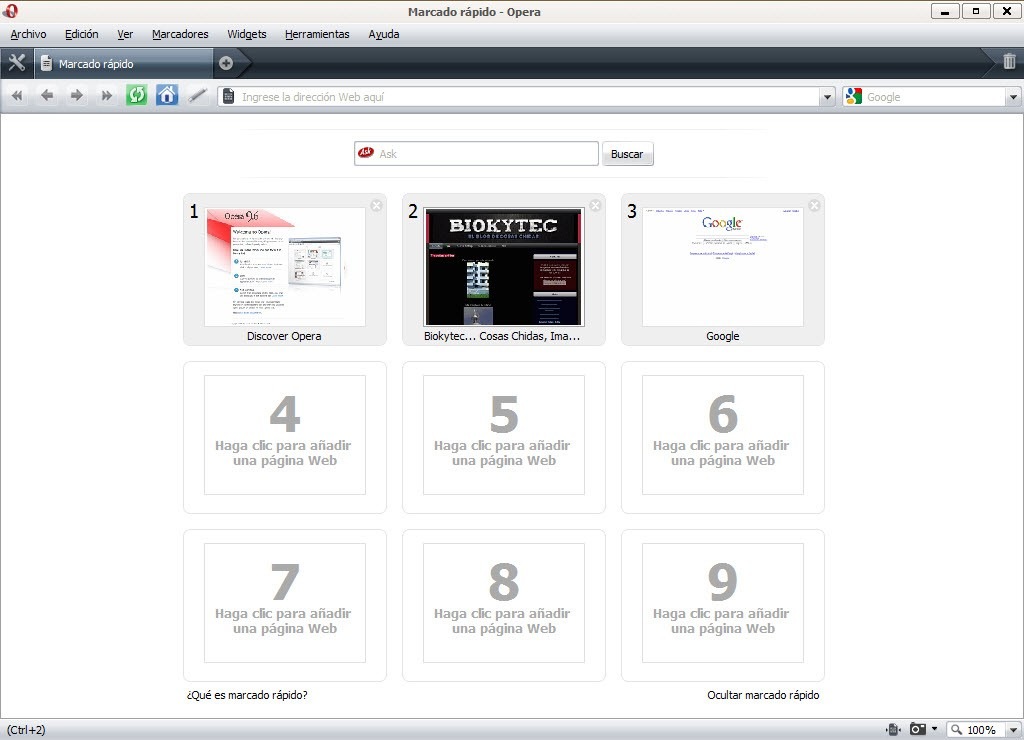This screenshot has width=1024, height=740.
Task: Open the camera options dropdown arrow
Action: coord(935,729)
